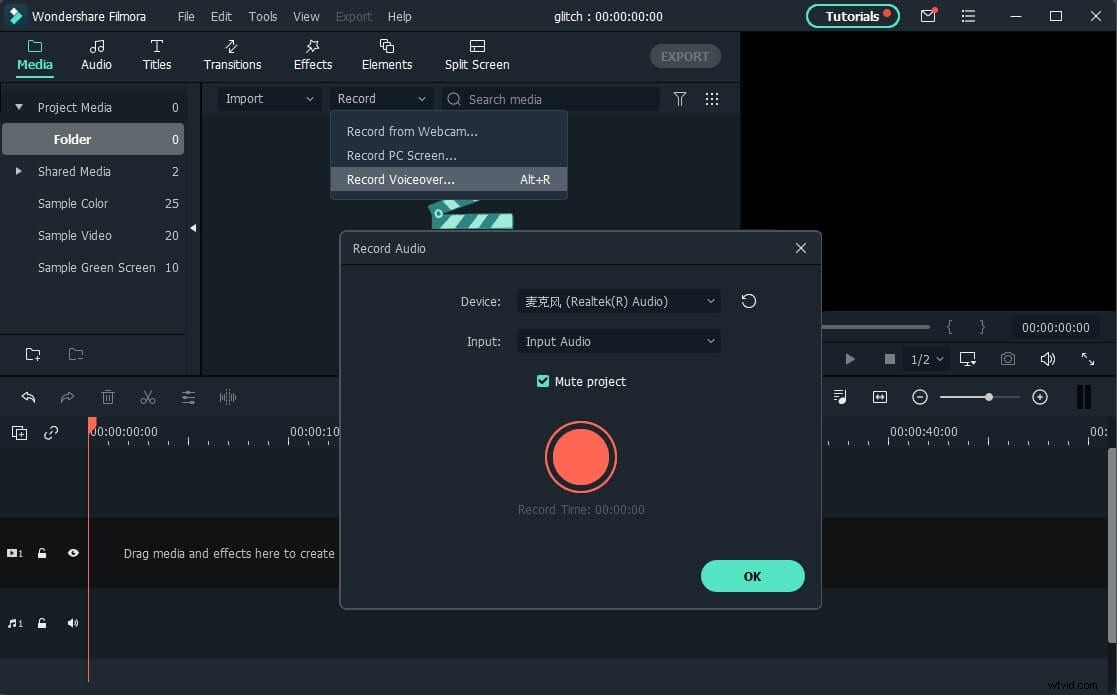Undo the last action
This screenshot has height=695, width=1117.
point(28,397)
